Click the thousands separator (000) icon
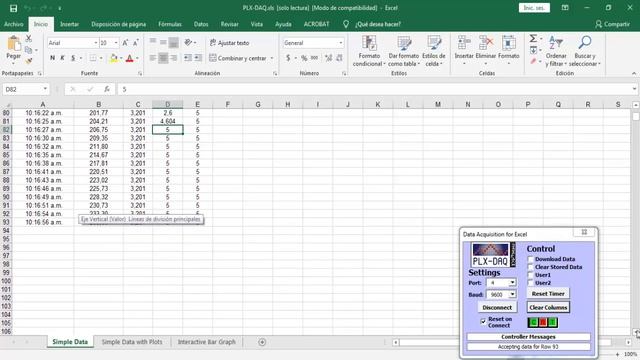 (x=315, y=58)
